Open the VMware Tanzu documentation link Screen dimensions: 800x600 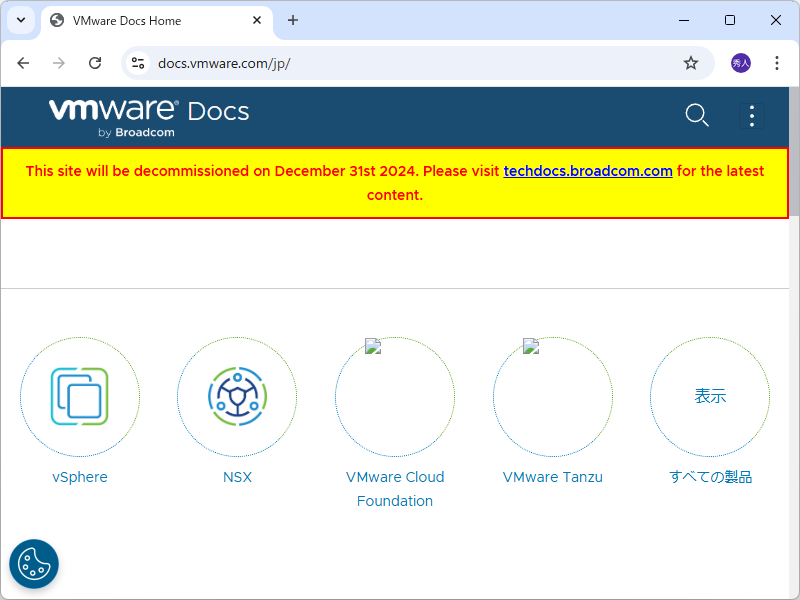point(553,477)
